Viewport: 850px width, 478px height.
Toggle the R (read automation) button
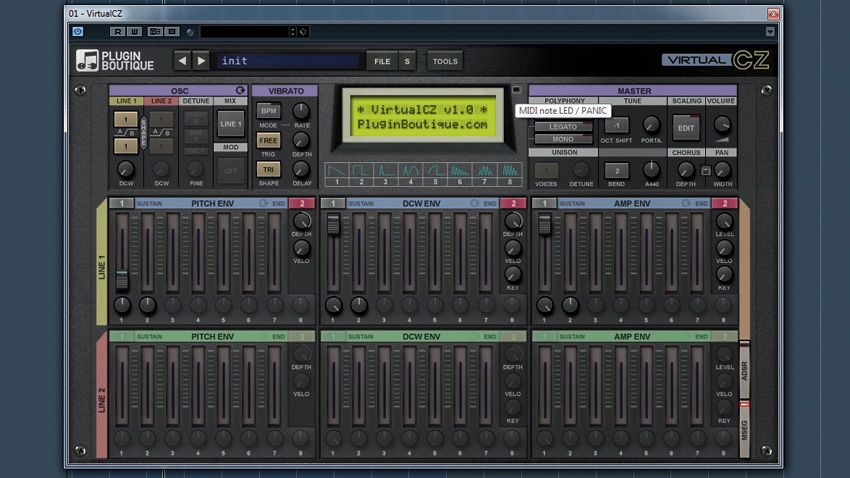pos(117,31)
